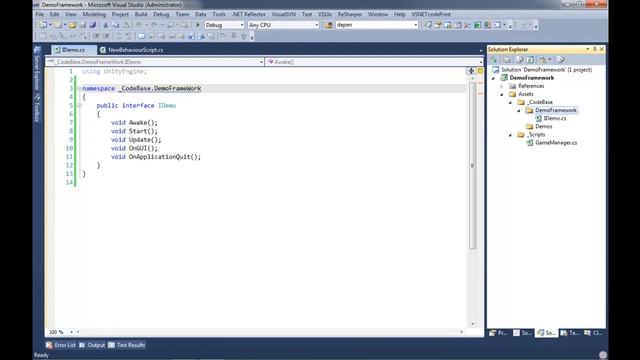Click the editor split plus icon

pyautogui.click(x=471, y=71)
